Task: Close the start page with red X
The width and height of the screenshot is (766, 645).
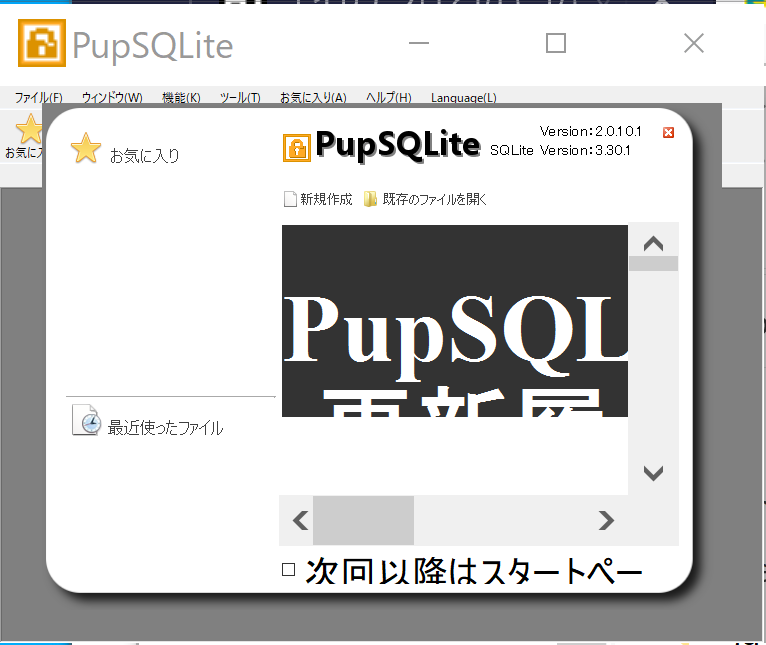Action: (668, 132)
